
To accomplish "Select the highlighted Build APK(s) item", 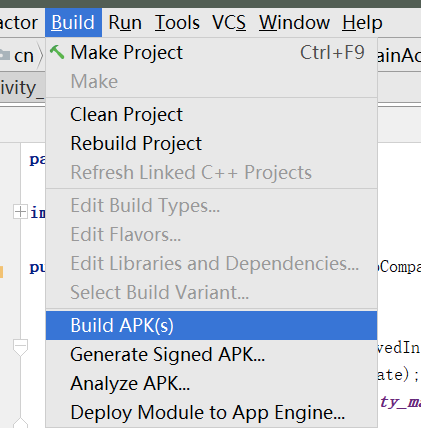I will [211, 325].
